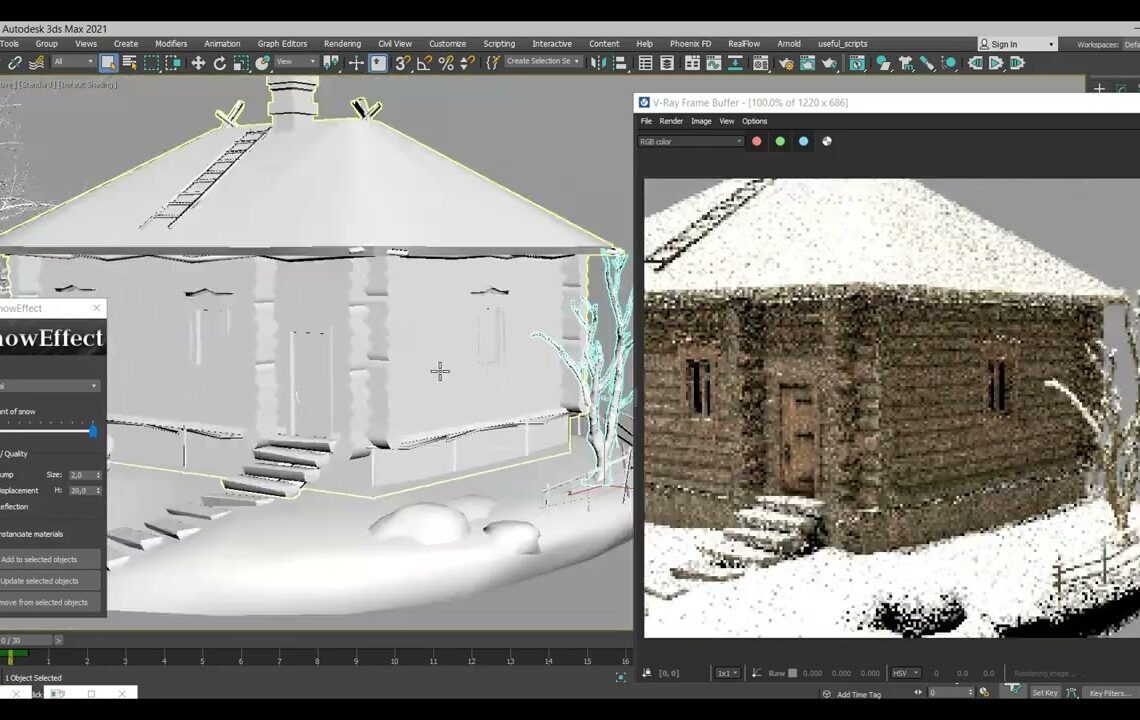This screenshot has height=720, width=1140.
Task: Activate the Rectangular Selection Region tool
Action: pyautogui.click(x=150, y=63)
